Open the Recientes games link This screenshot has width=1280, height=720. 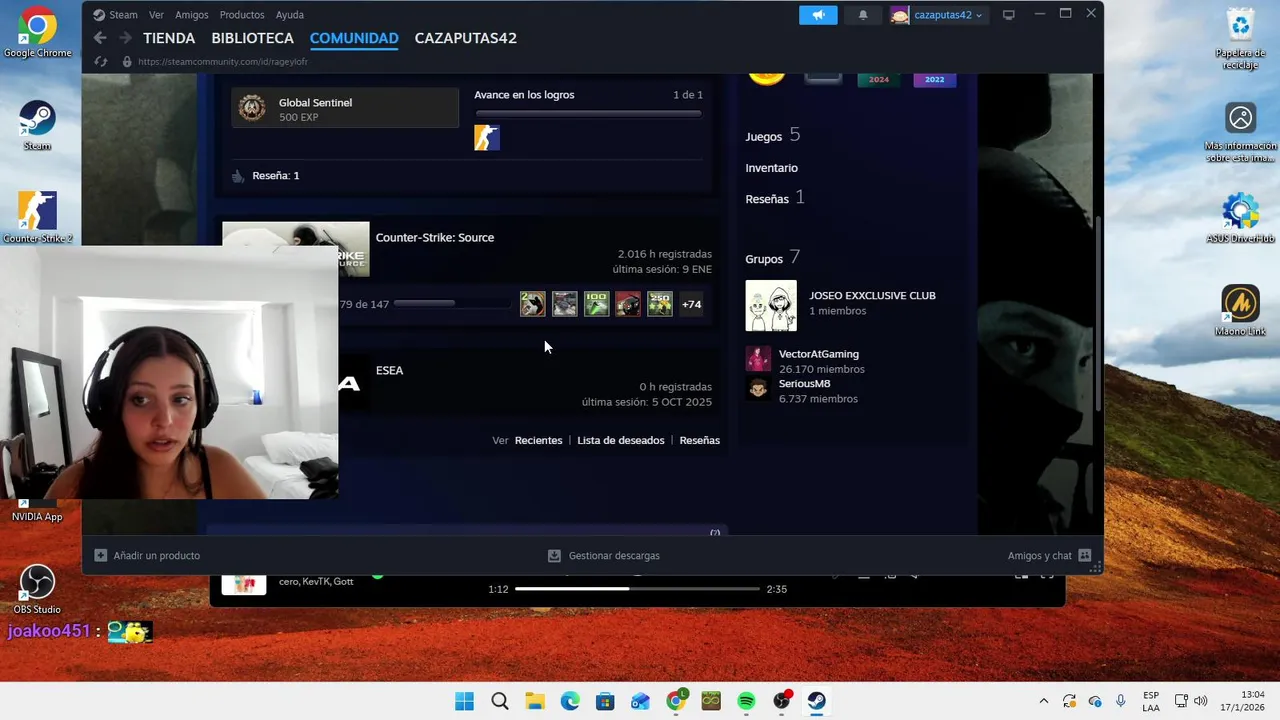pos(538,440)
